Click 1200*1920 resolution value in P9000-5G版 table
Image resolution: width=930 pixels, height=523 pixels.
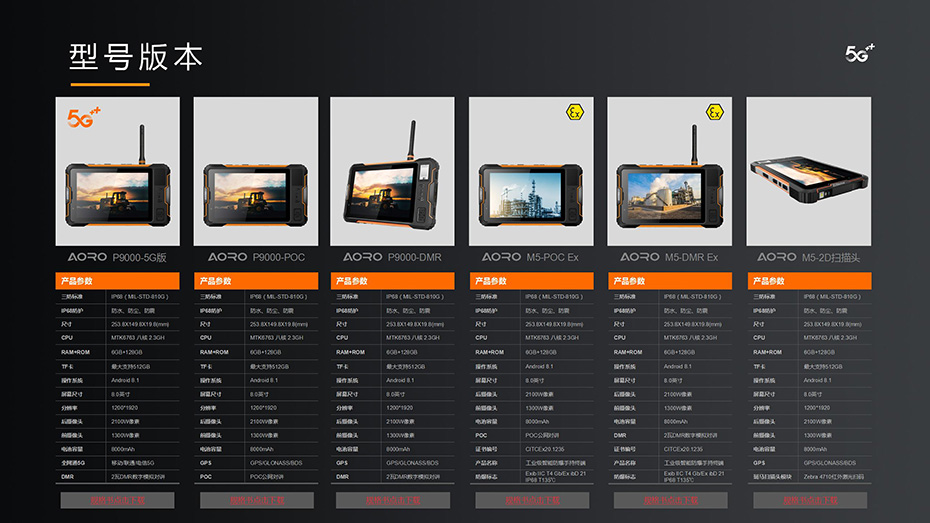[x=124, y=408]
